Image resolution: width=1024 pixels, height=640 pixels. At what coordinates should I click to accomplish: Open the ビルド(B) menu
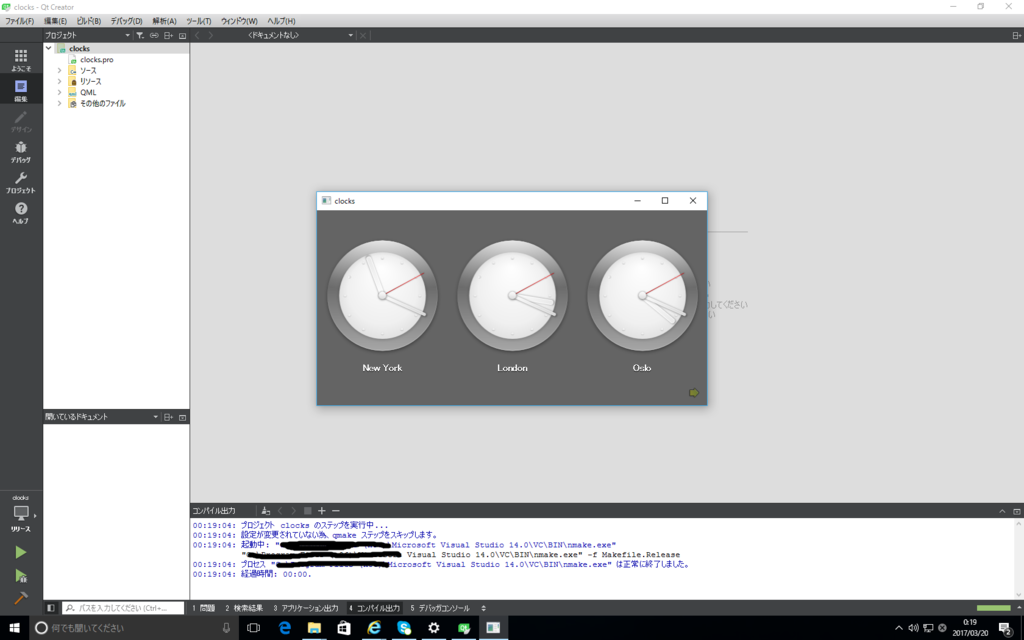(x=89, y=21)
